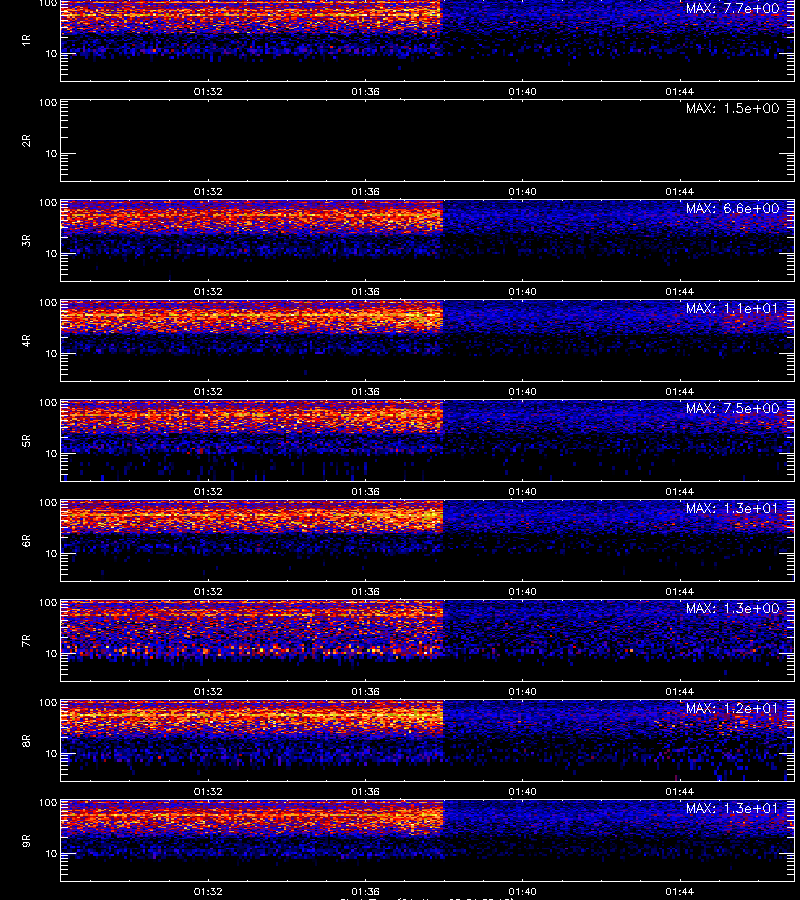Viewport: 800px width, 900px height.
Task: Click the 01:36 tick label under panel 5R
Action: pos(366,492)
